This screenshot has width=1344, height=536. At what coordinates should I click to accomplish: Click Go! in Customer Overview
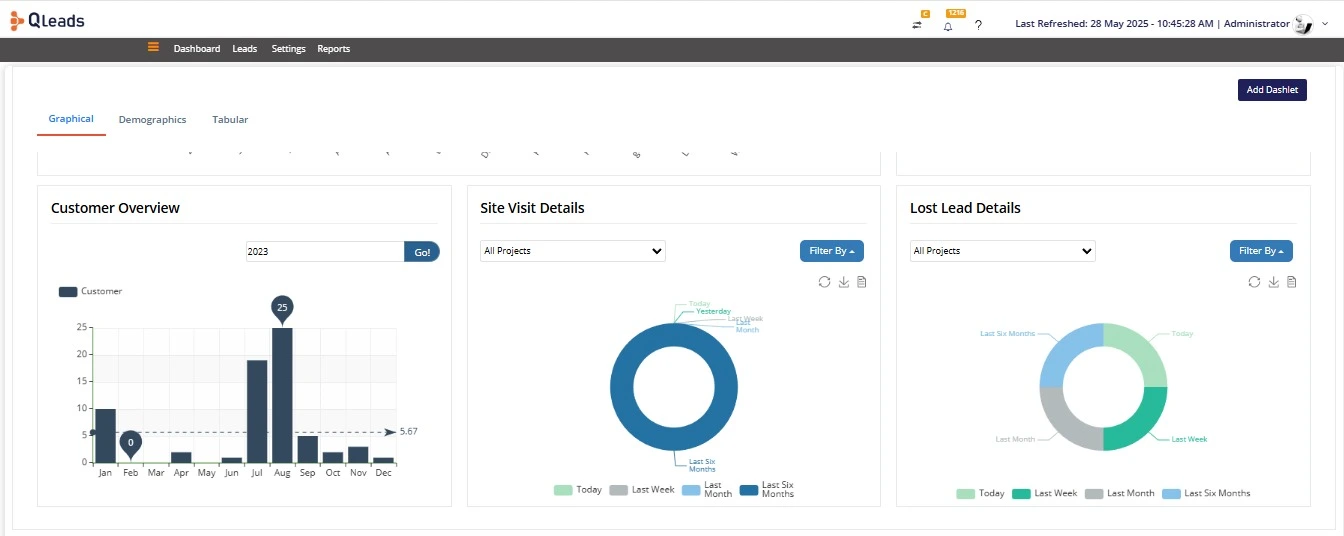422,252
